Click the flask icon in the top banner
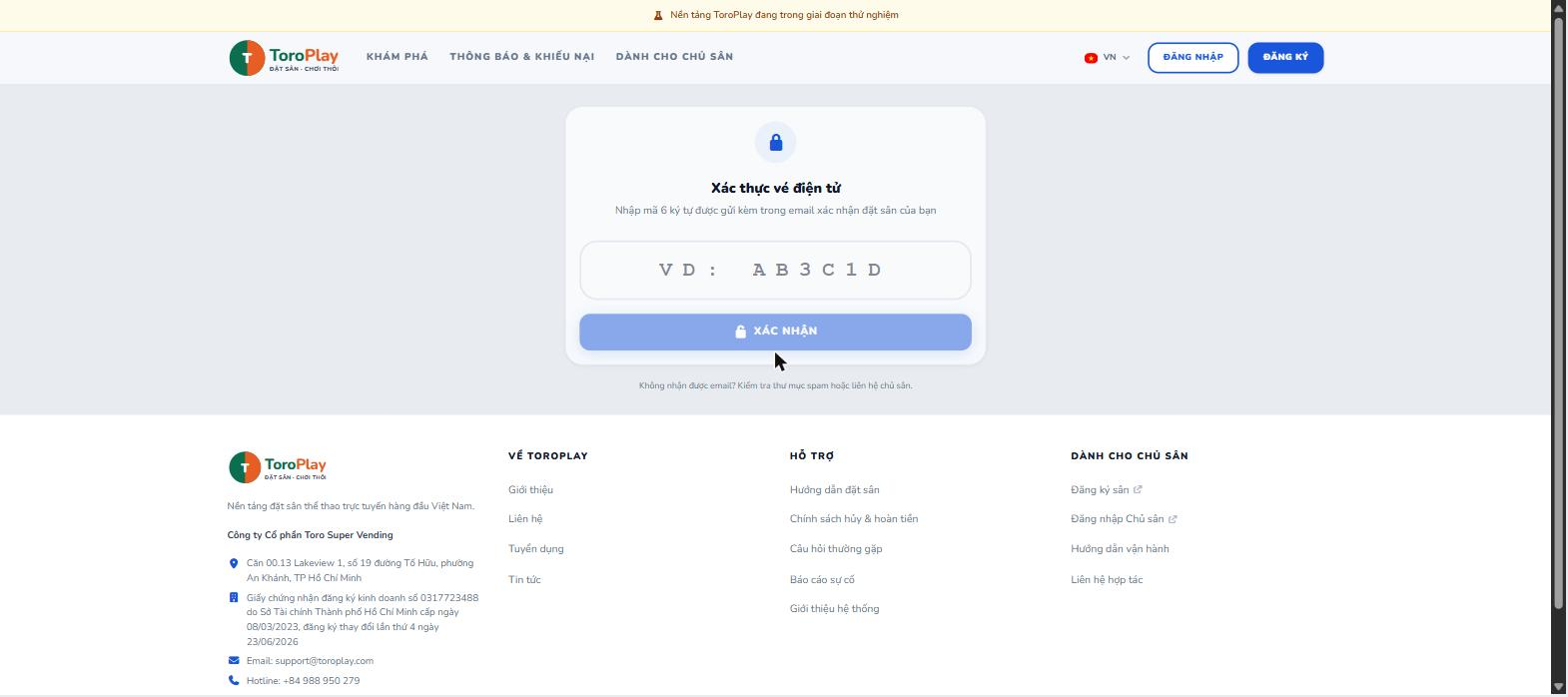Image resolution: width=1568 pixels, height=697 pixels. (658, 15)
